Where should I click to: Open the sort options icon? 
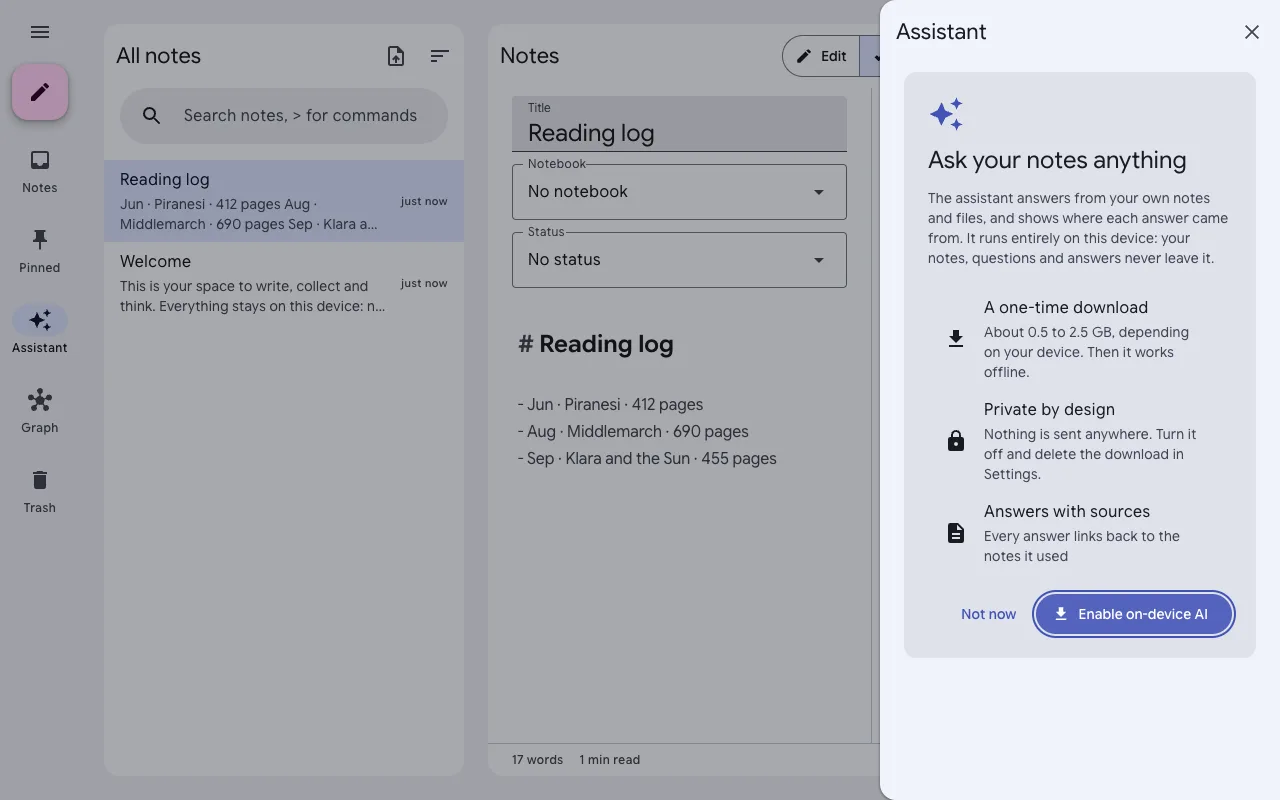click(439, 56)
